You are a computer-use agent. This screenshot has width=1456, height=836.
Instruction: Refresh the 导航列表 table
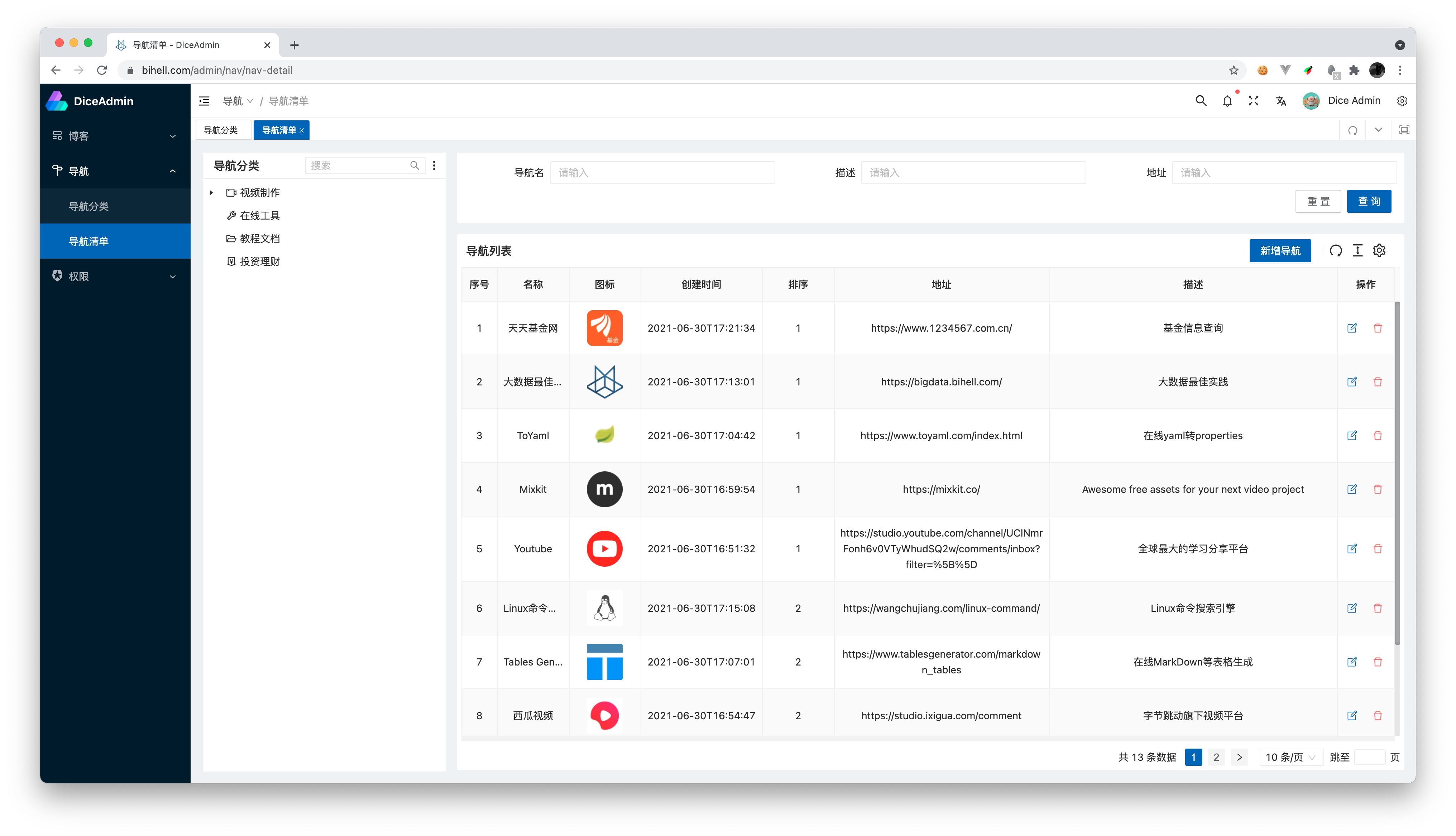click(1335, 250)
